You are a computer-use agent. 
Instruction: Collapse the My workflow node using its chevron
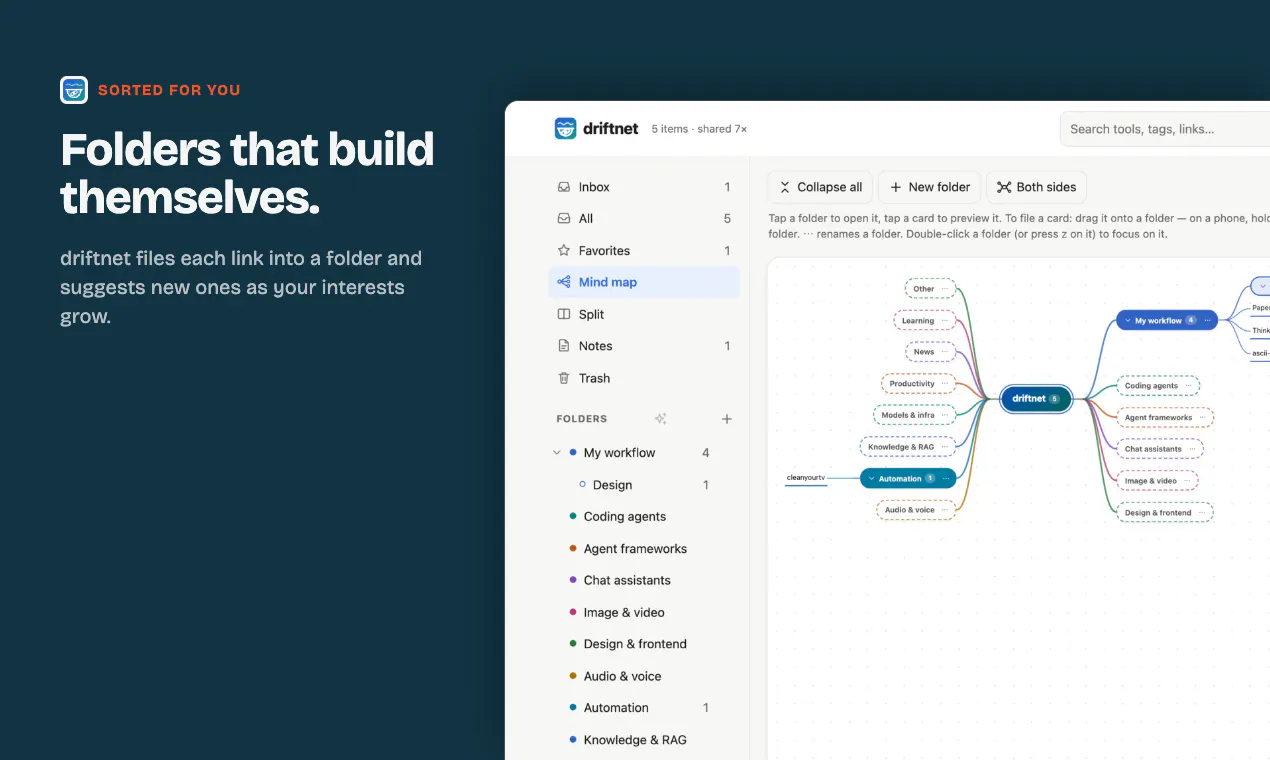click(1127, 321)
